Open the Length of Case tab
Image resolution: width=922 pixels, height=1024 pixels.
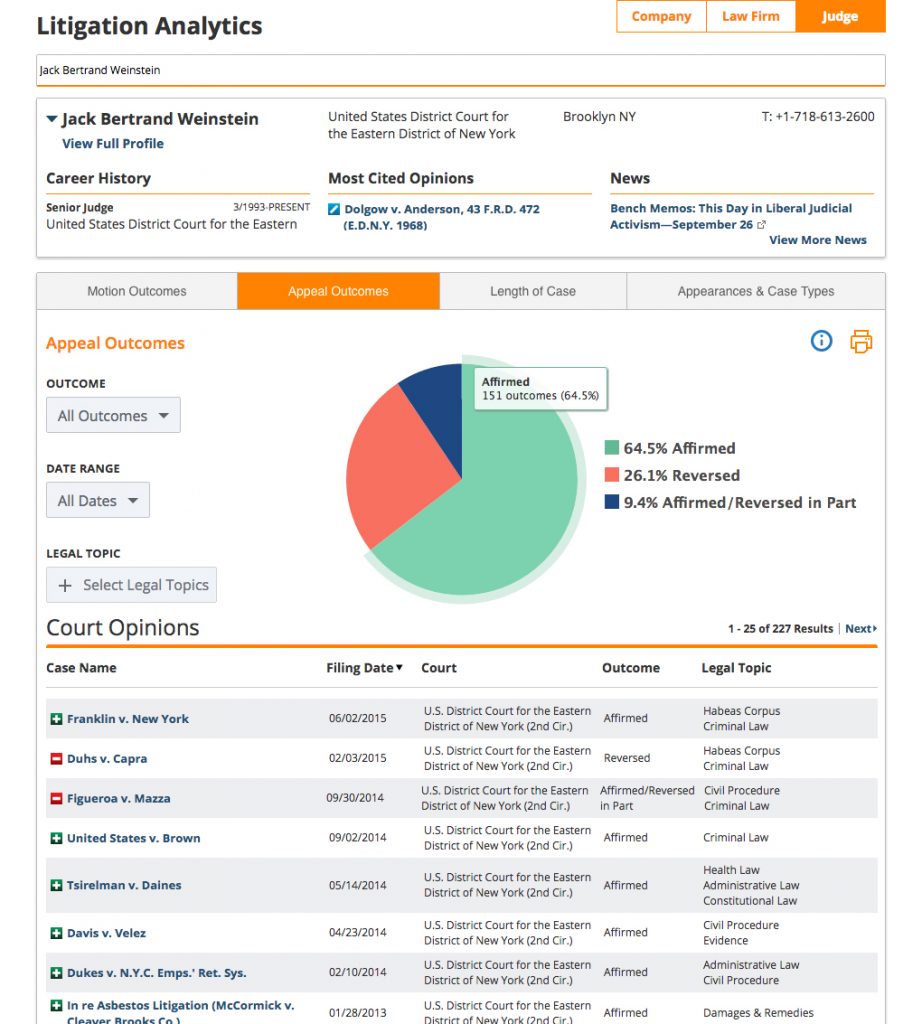(x=533, y=291)
